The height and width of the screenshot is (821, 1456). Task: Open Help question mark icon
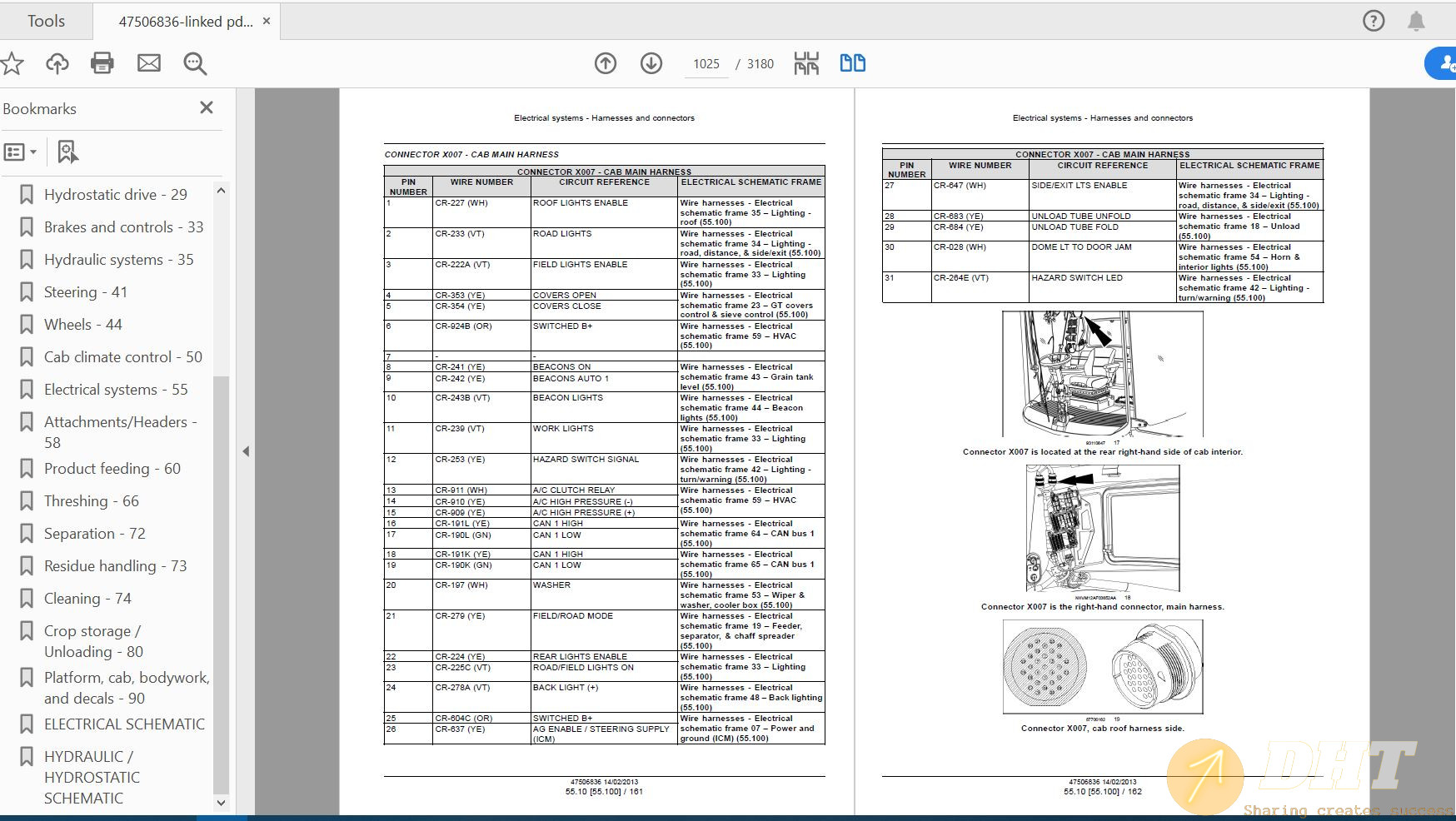click(x=1374, y=21)
